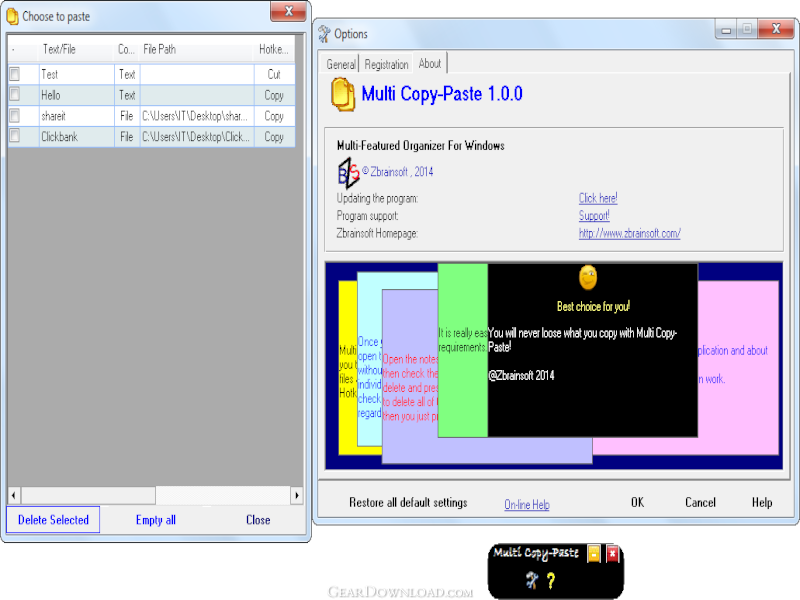
Task: Click Restore all default settings
Action: 408,503
